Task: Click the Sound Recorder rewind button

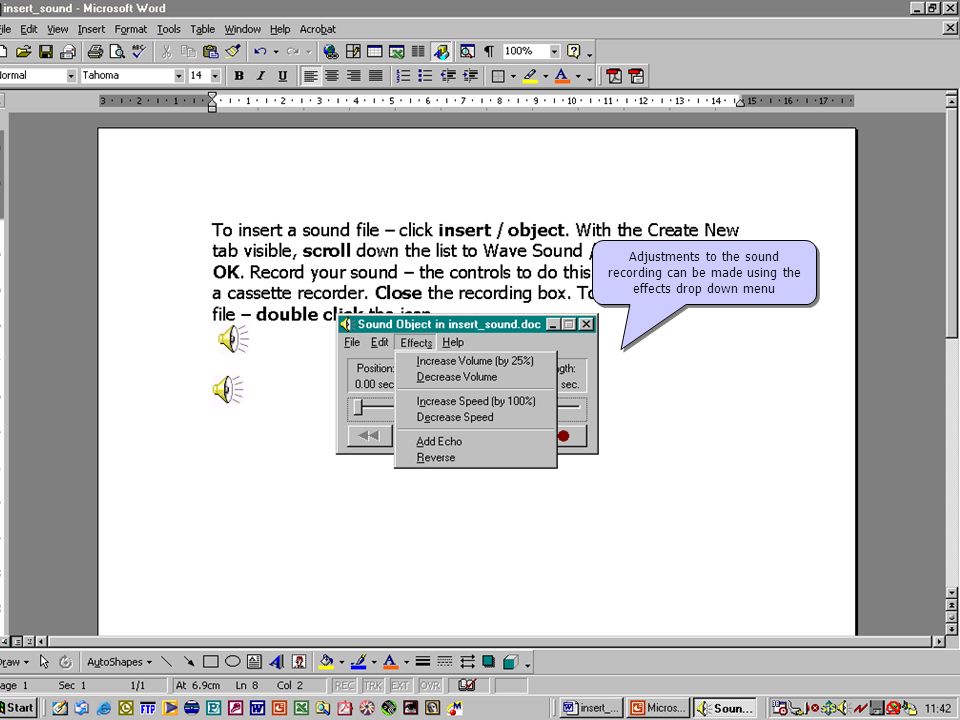Action: pyautogui.click(x=370, y=436)
